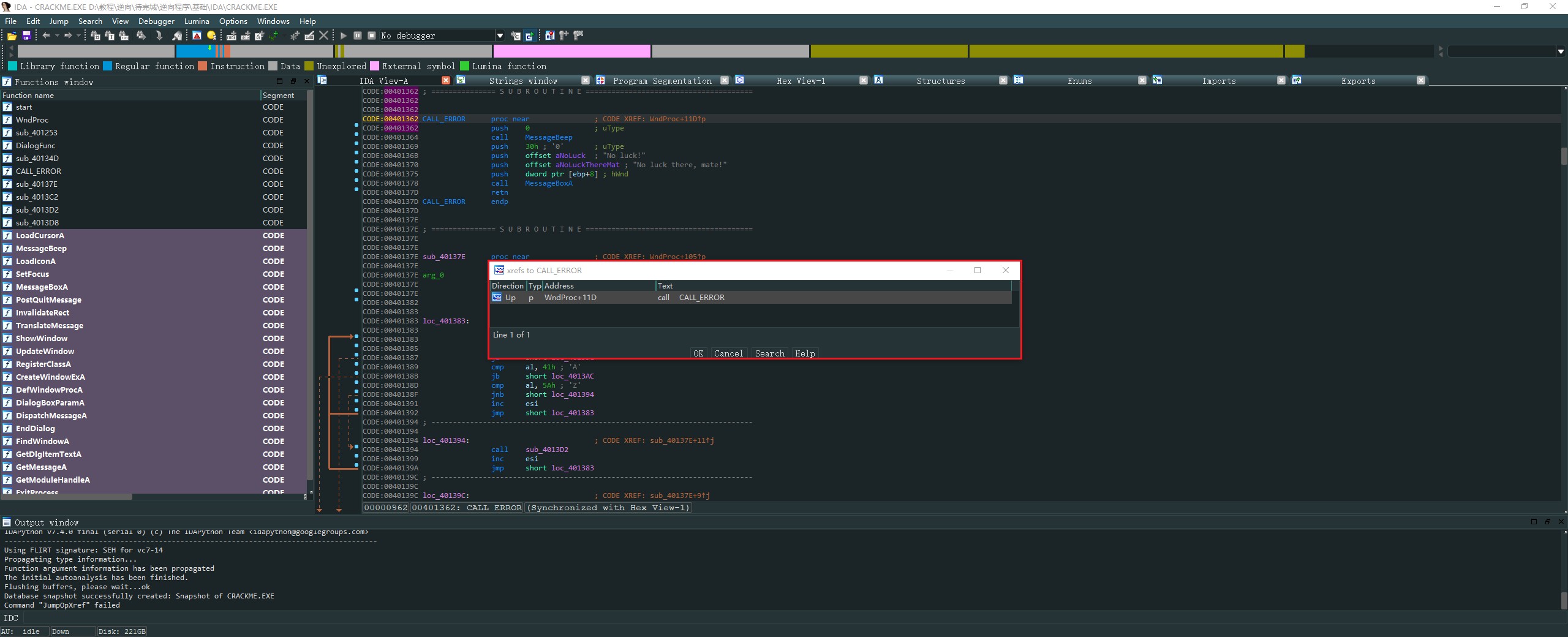Open a file with the folder icon
Screen dimensions: 1568x637
point(12,36)
